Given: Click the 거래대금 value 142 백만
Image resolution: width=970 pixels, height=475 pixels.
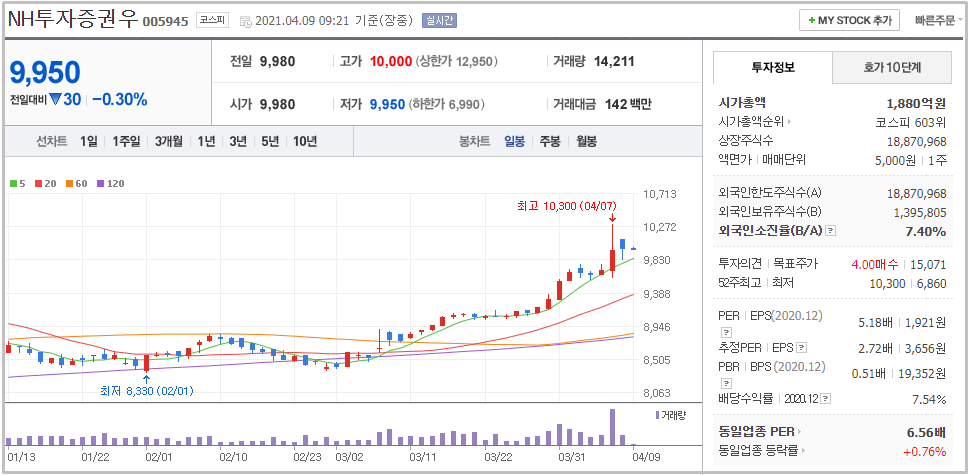Looking at the screenshot, I should coord(629,104).
